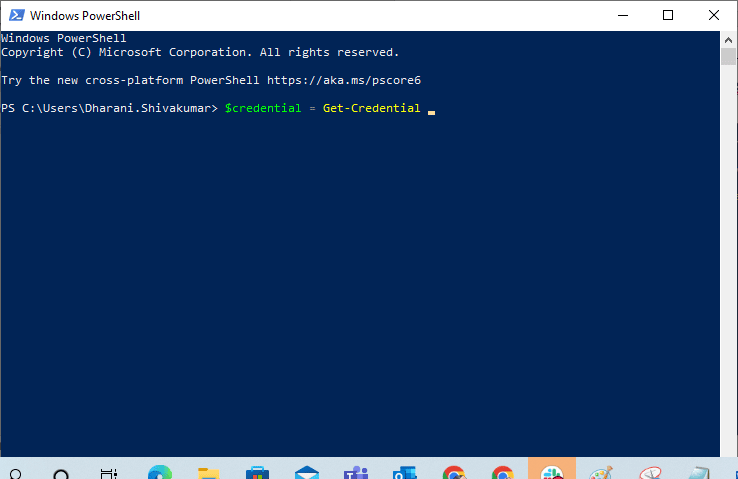This screenshot has width=738, height=479.
Task: Click the 'Try the new cross-platform PowerShell' text
Action: [130, 80]
